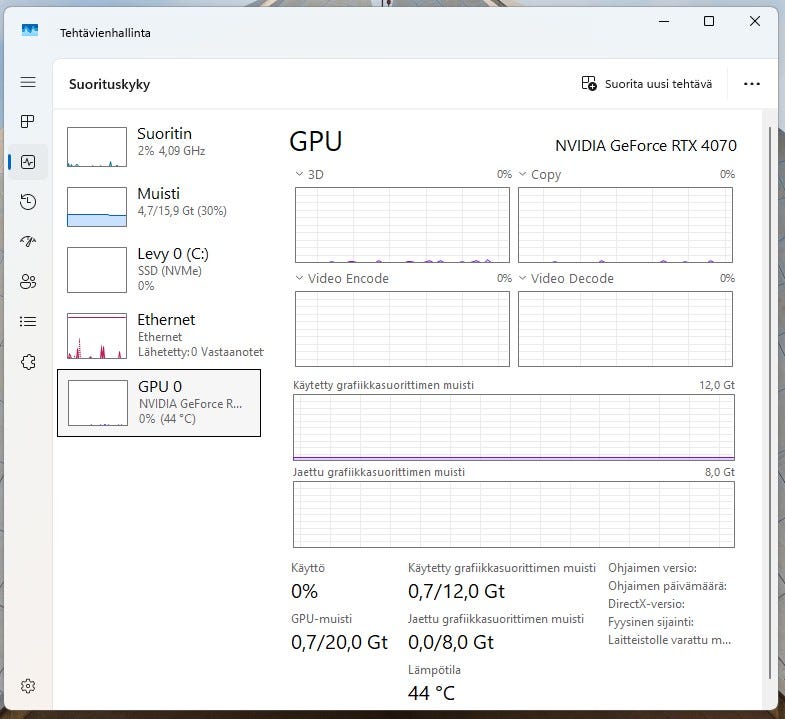Open Startup apps page icon
Viewport: 785px width, 719px height.
coord(28,242)
